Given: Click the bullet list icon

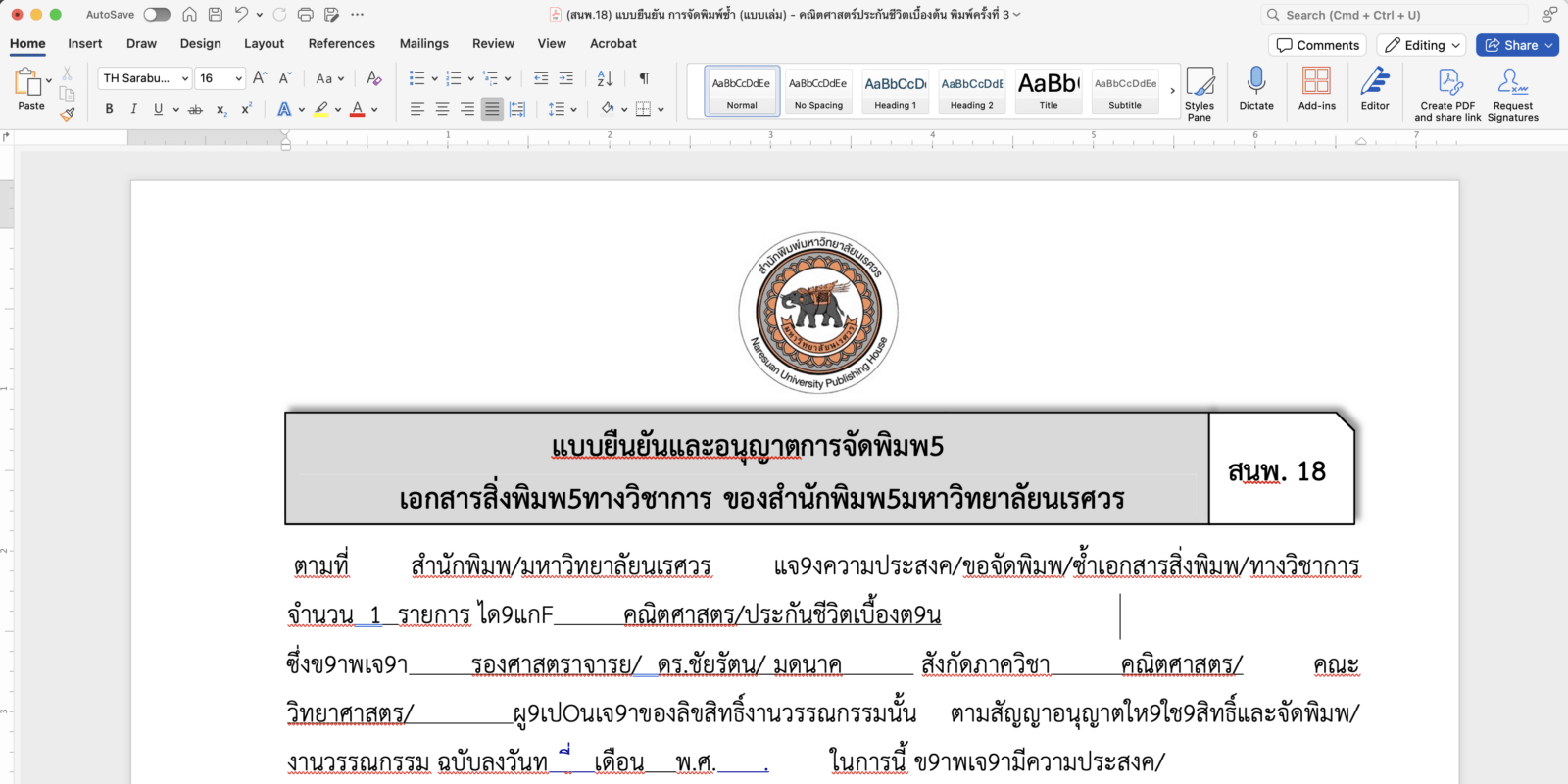Looking at the screenshot, I should coord(416,78).
